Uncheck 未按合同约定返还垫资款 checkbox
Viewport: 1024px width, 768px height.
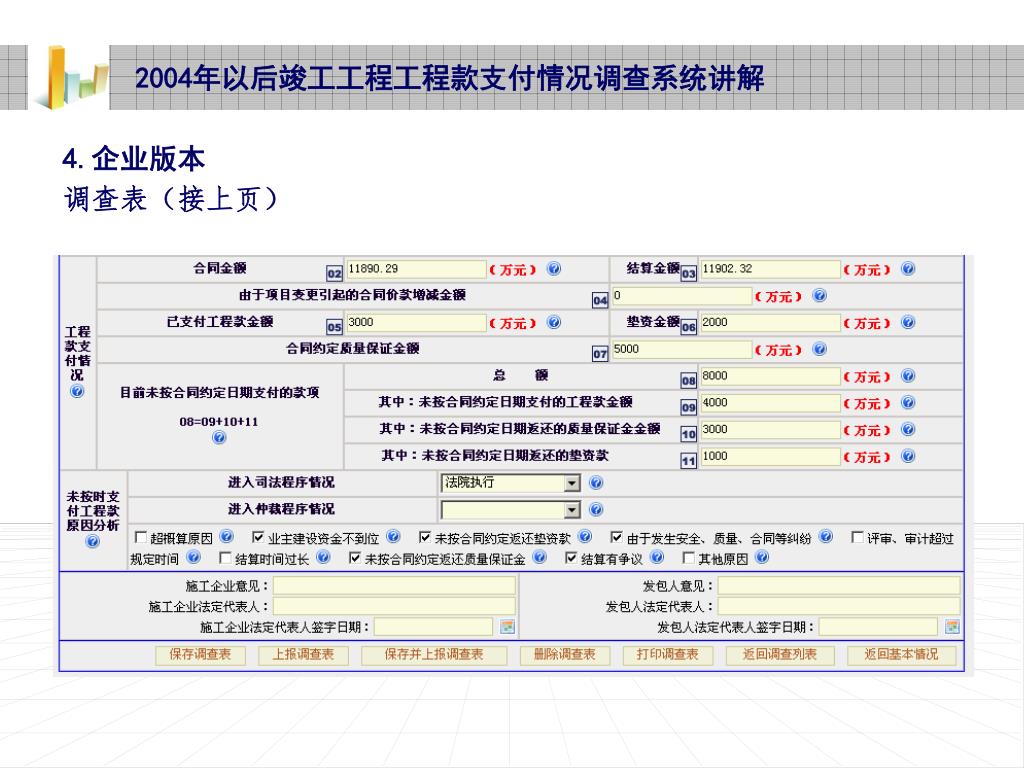(425, 537)
